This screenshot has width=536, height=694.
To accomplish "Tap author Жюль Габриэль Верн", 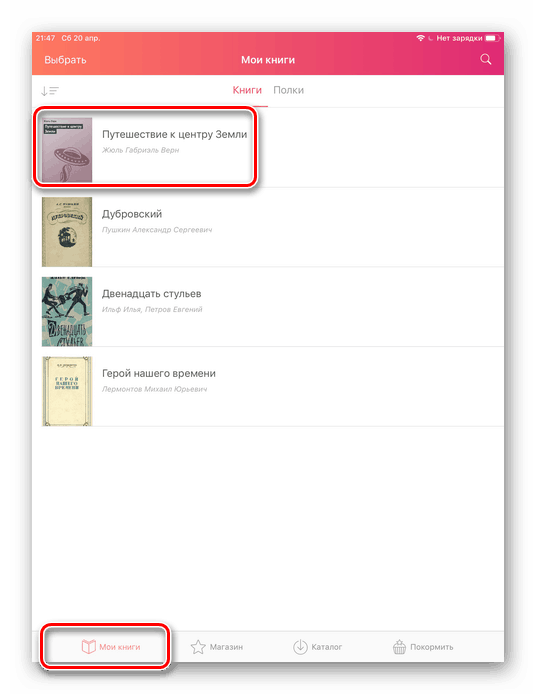I will 140,150.
